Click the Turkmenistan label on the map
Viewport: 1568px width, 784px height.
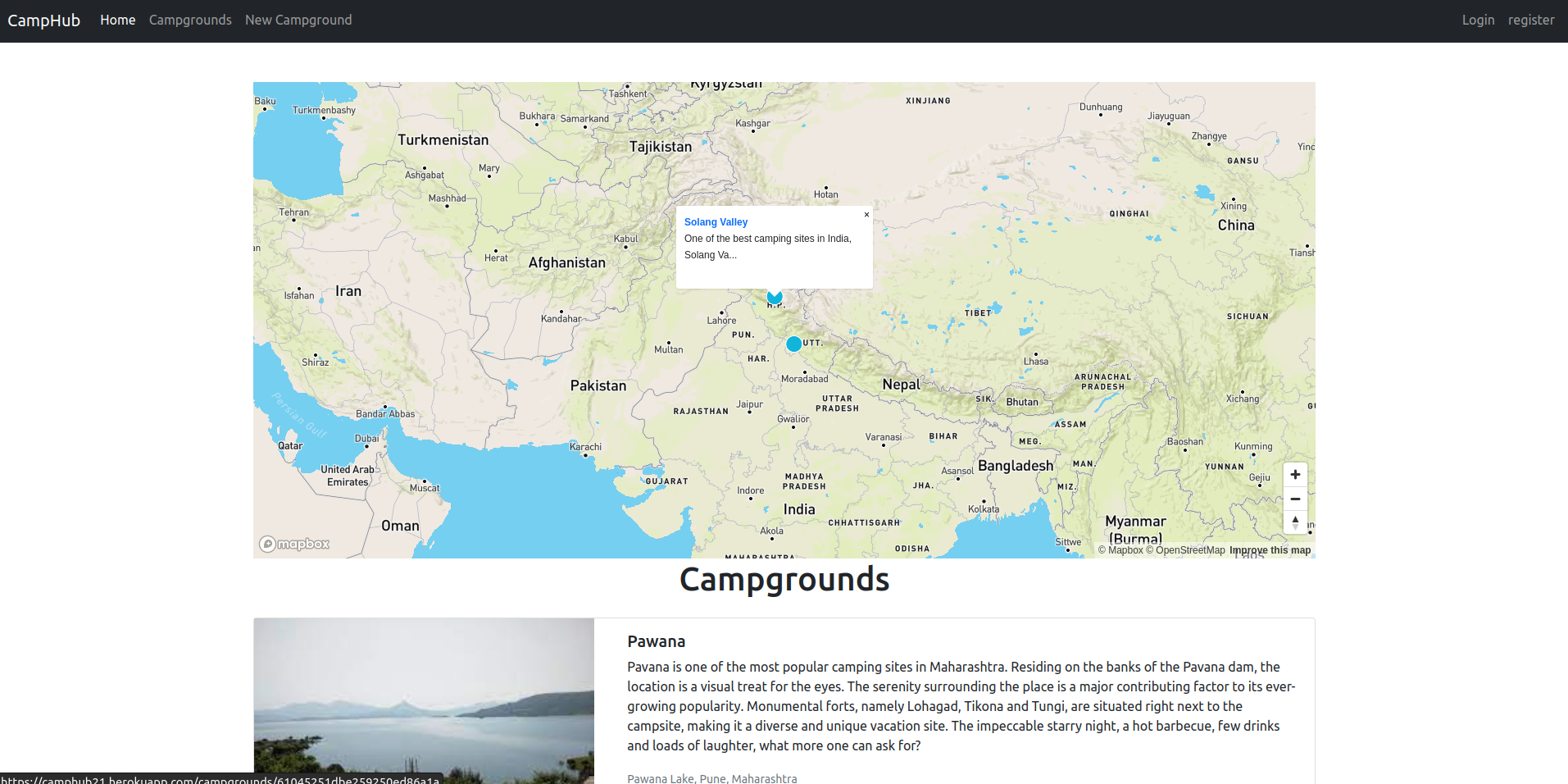443,140
